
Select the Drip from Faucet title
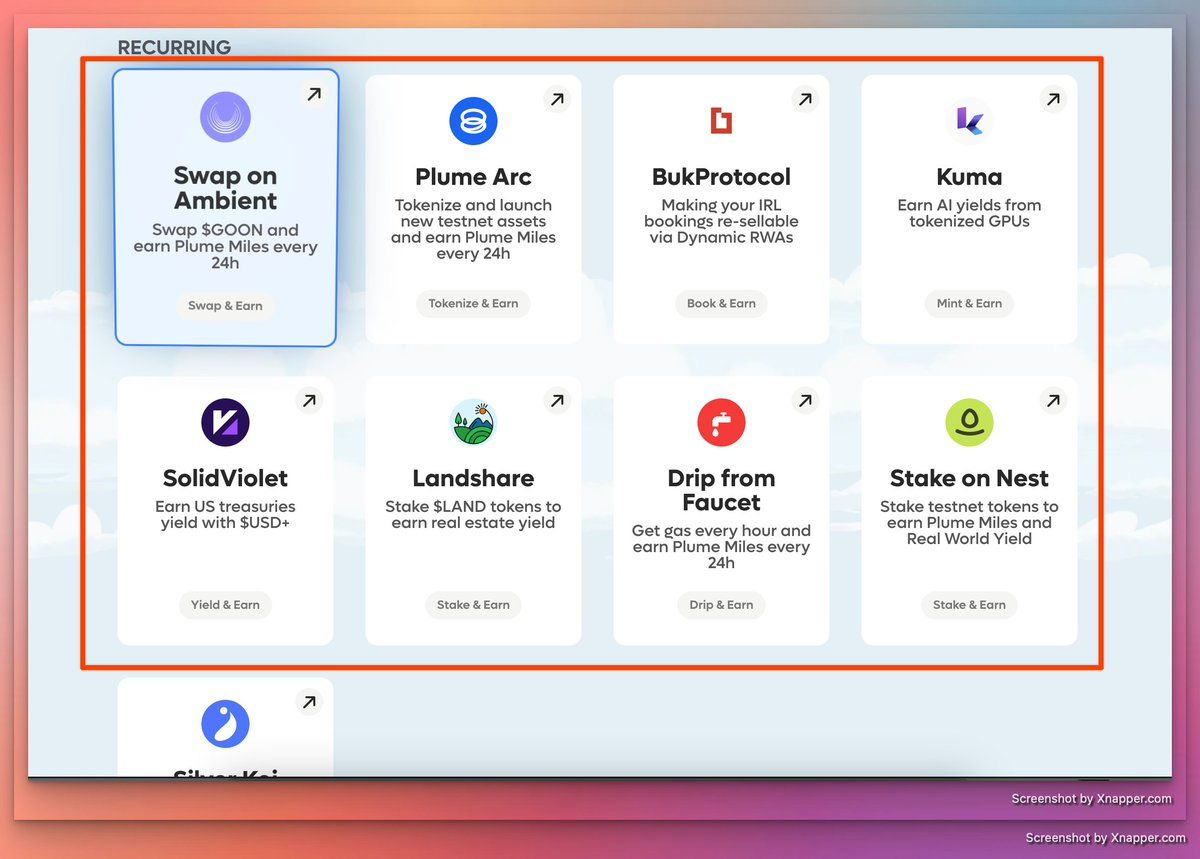click(x=721, y=490)
